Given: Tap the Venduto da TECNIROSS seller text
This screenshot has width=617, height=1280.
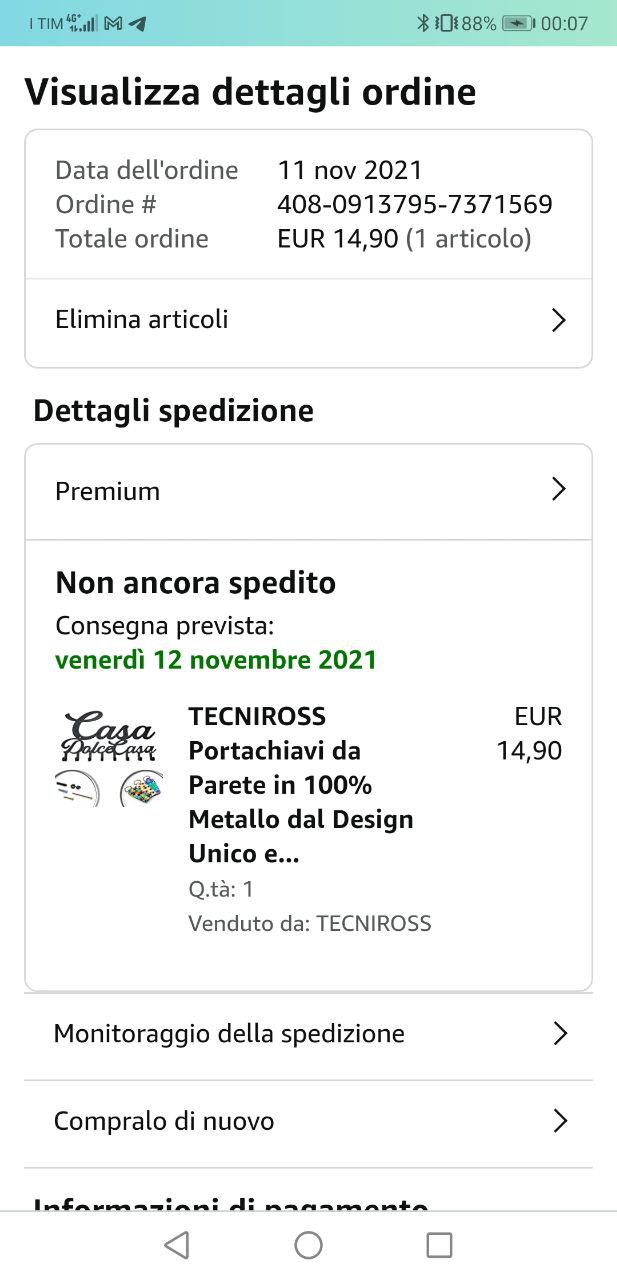Looking at the screenshot, I should pyautogui.click(x=310, y=924).
